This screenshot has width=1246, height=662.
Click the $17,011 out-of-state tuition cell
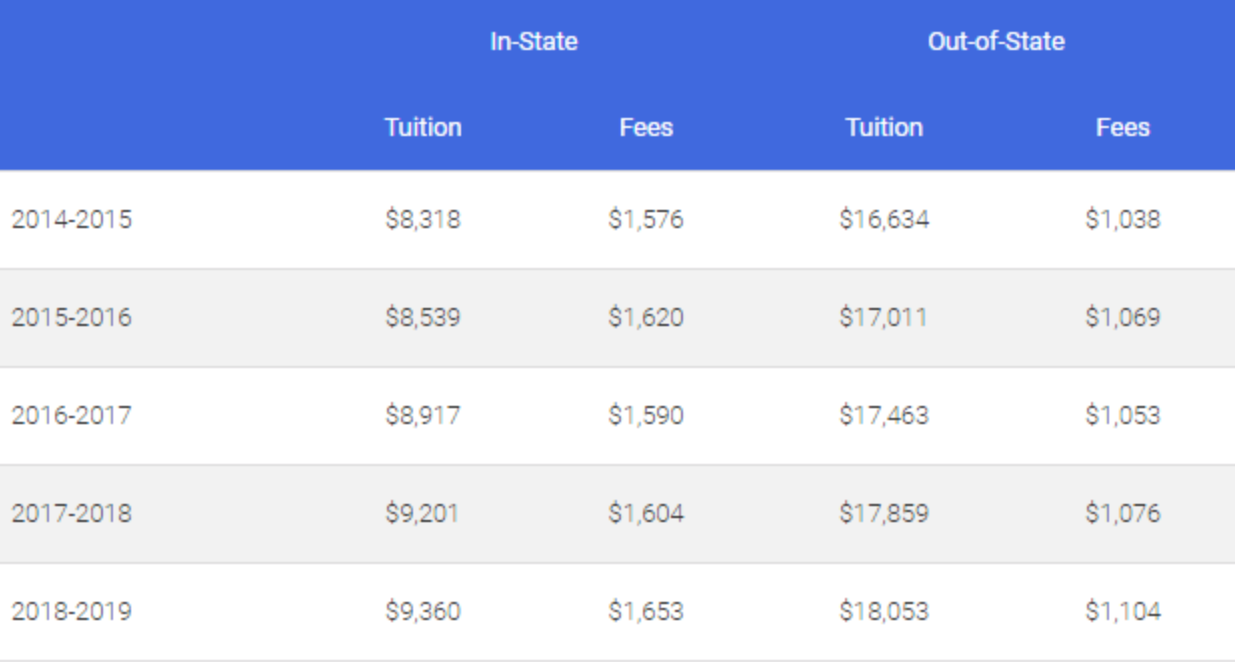[884, 318]
